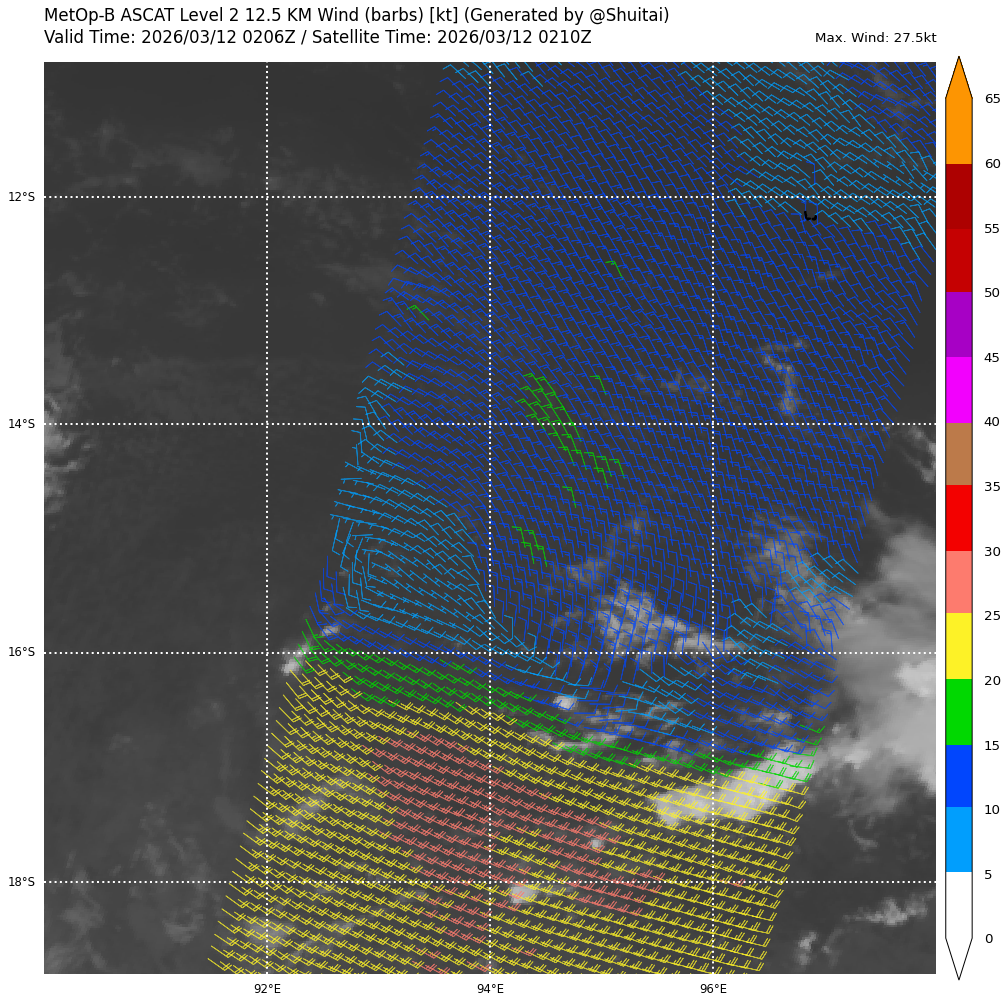Click the Valid Time subtitle line
Image resolution: width=1008 pixels, height=1003 pixels.
pyautogui.click(x=317, y=38)
